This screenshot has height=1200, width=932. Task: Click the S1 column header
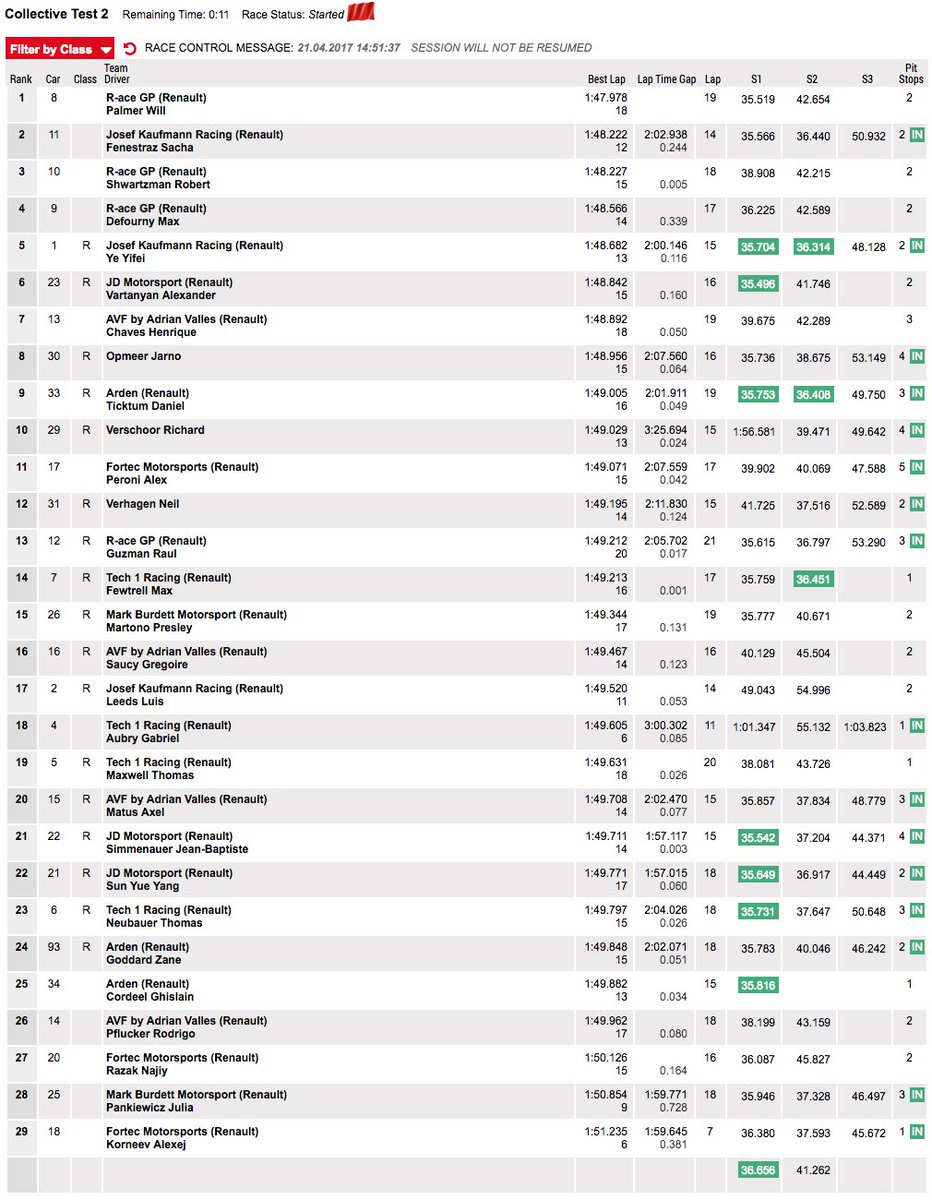click(757, 79)
